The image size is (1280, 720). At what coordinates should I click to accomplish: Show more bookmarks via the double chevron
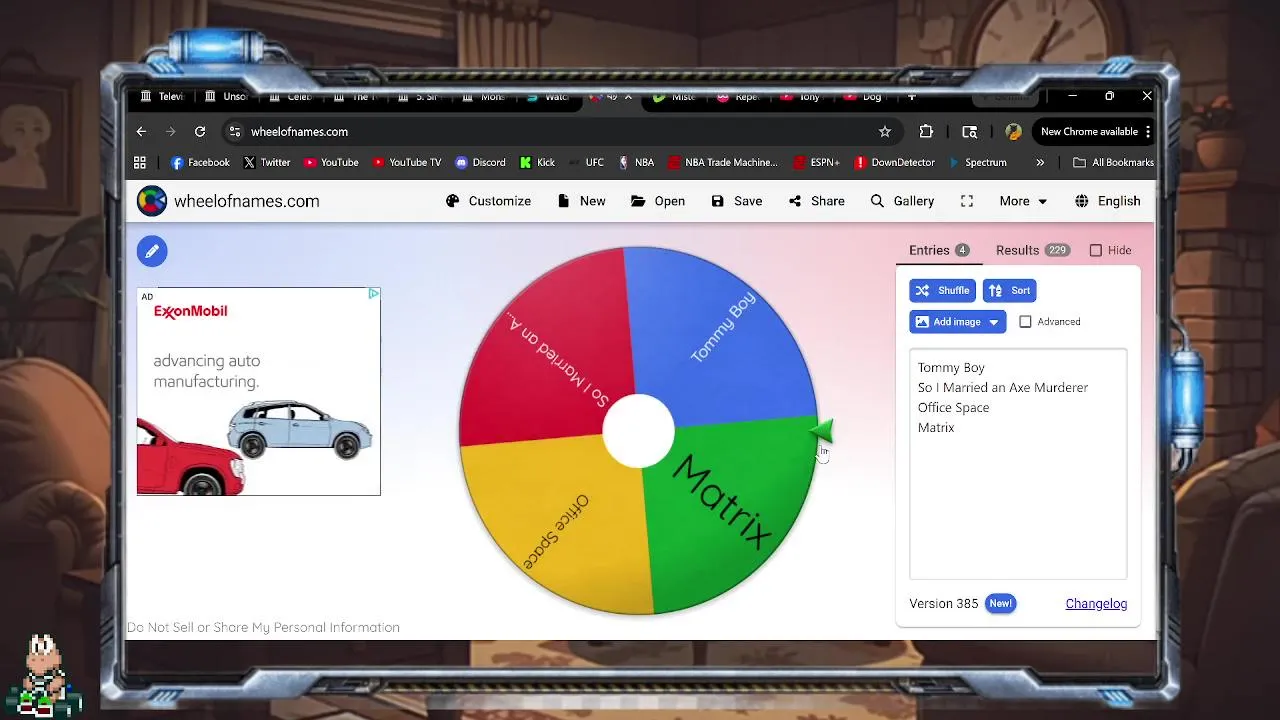(x=1040, y=162)
